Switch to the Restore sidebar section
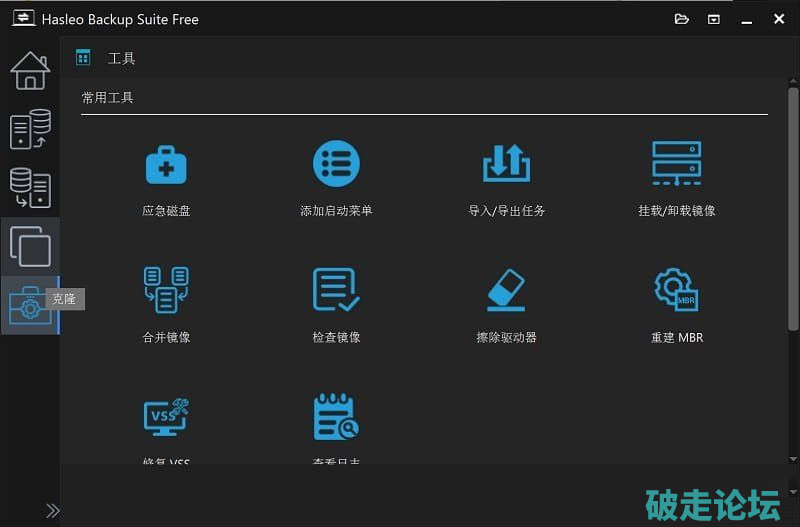This screenshot has height=527, width=800. tap(30, 187)
